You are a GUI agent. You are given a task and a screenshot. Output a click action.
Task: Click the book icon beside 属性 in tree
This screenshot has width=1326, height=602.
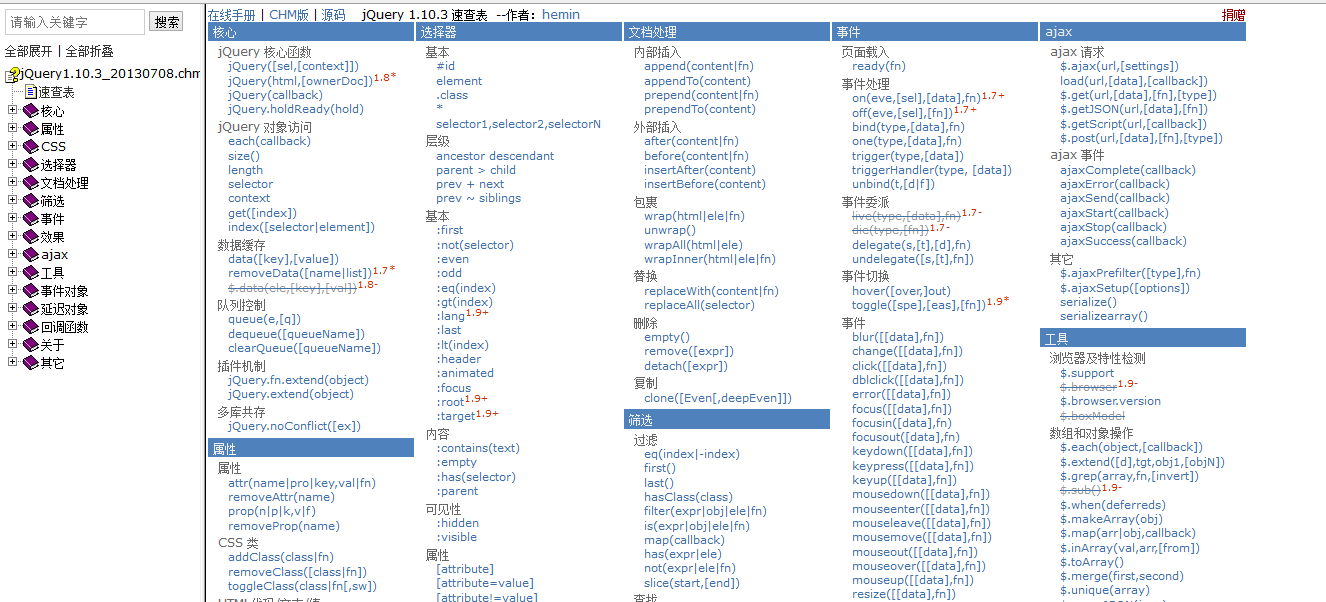point(30,129)
